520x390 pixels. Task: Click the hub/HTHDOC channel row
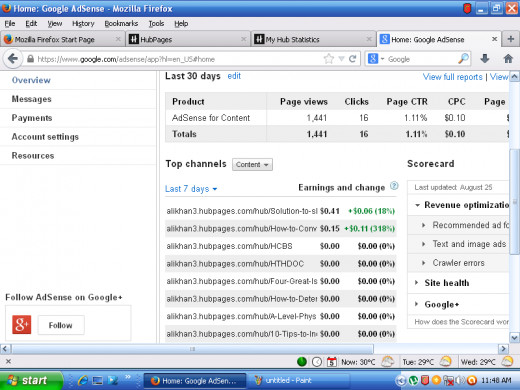click(x=281, y=264)
